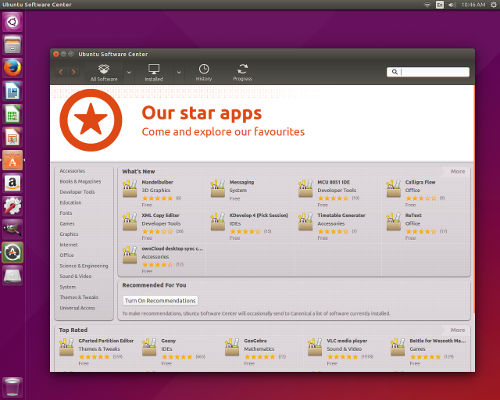Image resolution: width=500 pixels, height=400 pixels.
Task: Click More in the What's New section
Action: click(x=458, y=171)
